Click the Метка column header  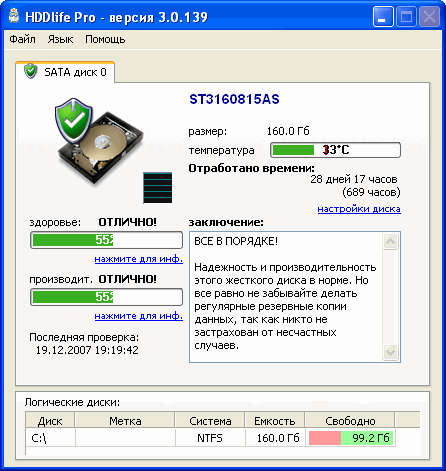coord(125,421)
